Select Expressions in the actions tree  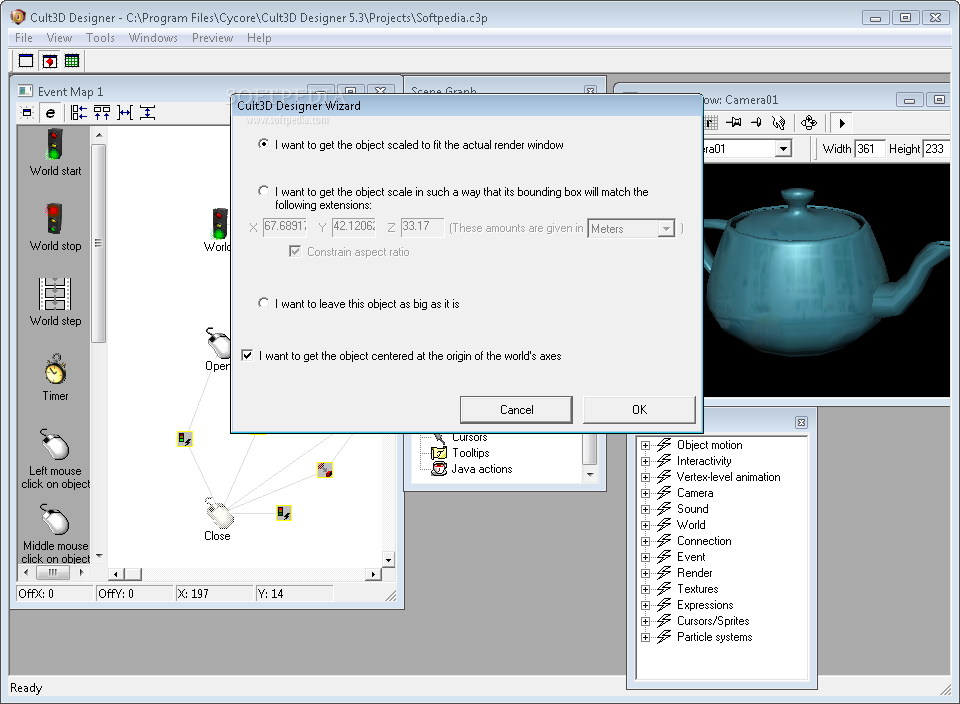point(705,605)
